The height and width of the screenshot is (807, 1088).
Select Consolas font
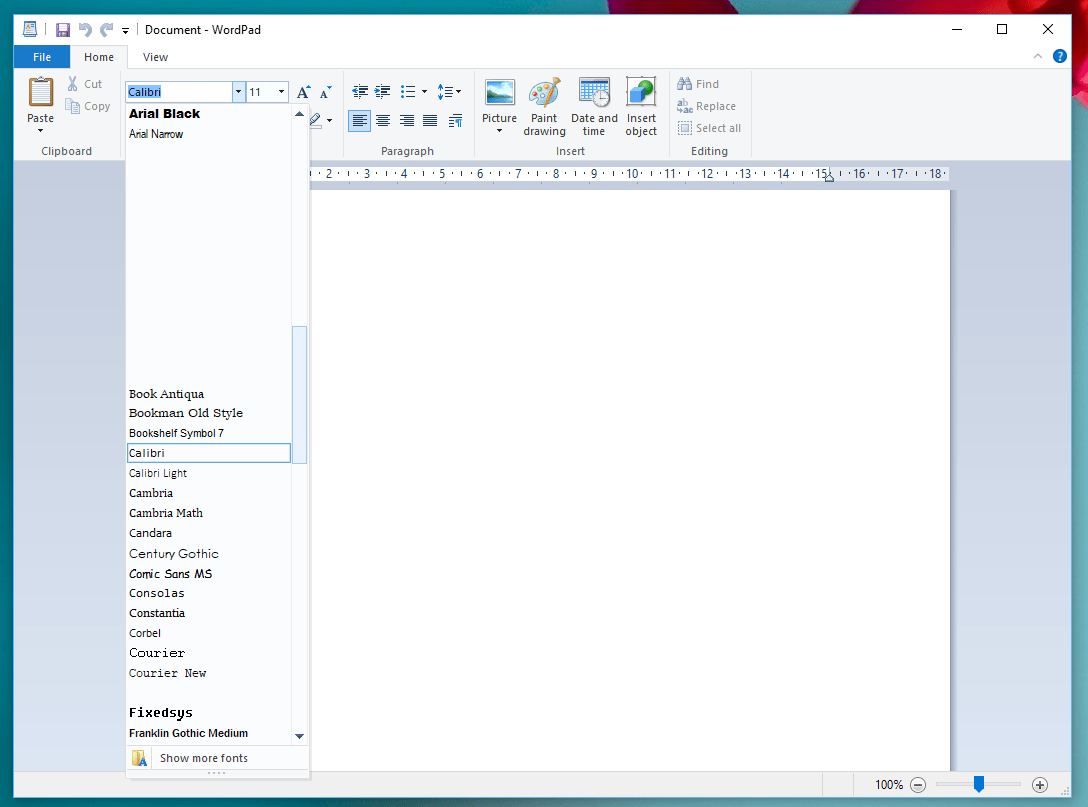208,593
